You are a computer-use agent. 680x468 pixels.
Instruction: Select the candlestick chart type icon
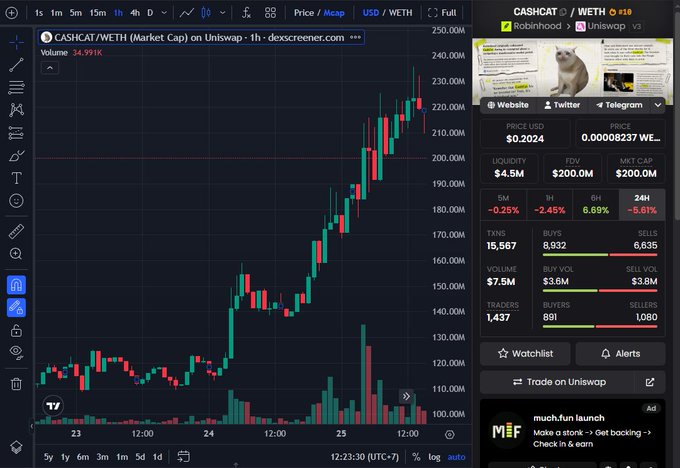[x=206, y=13]
